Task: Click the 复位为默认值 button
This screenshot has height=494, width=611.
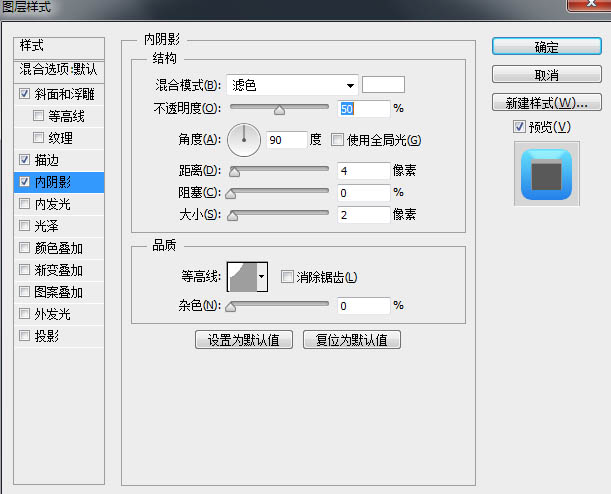Action: click(352, 340)
